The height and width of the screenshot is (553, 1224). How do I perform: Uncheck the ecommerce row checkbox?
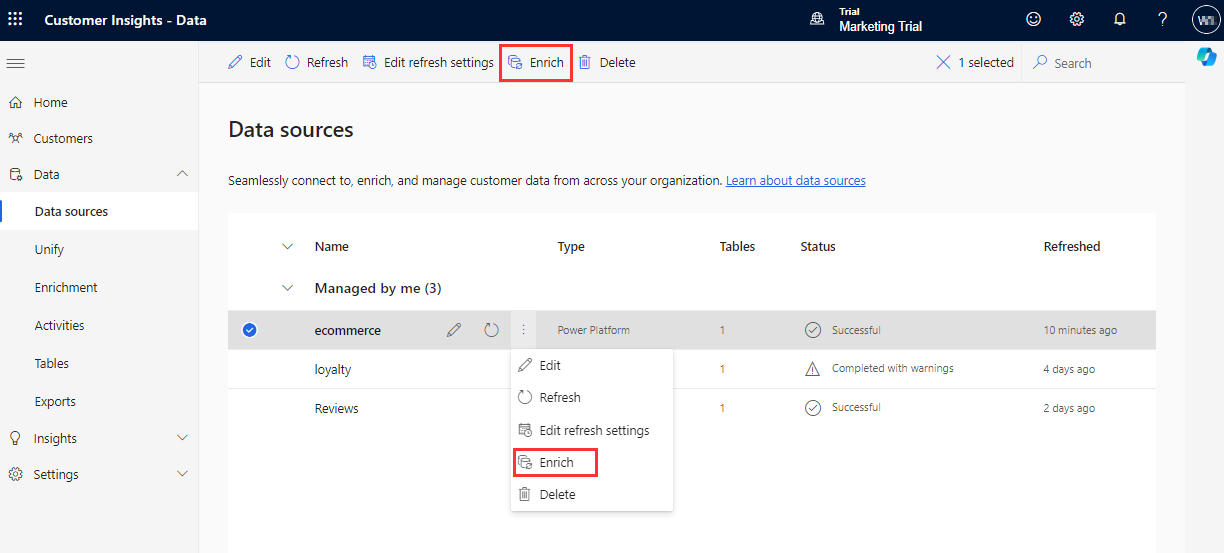point(250,330)
